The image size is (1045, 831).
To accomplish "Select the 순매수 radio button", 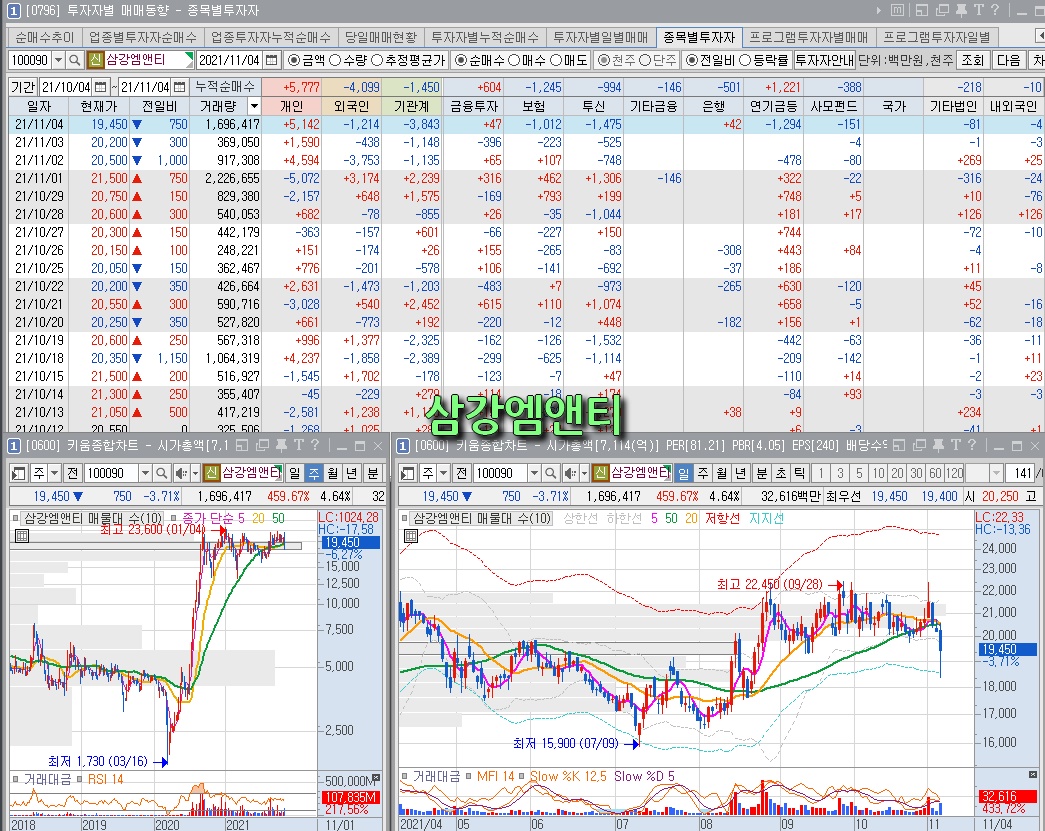I will point(461,61).
